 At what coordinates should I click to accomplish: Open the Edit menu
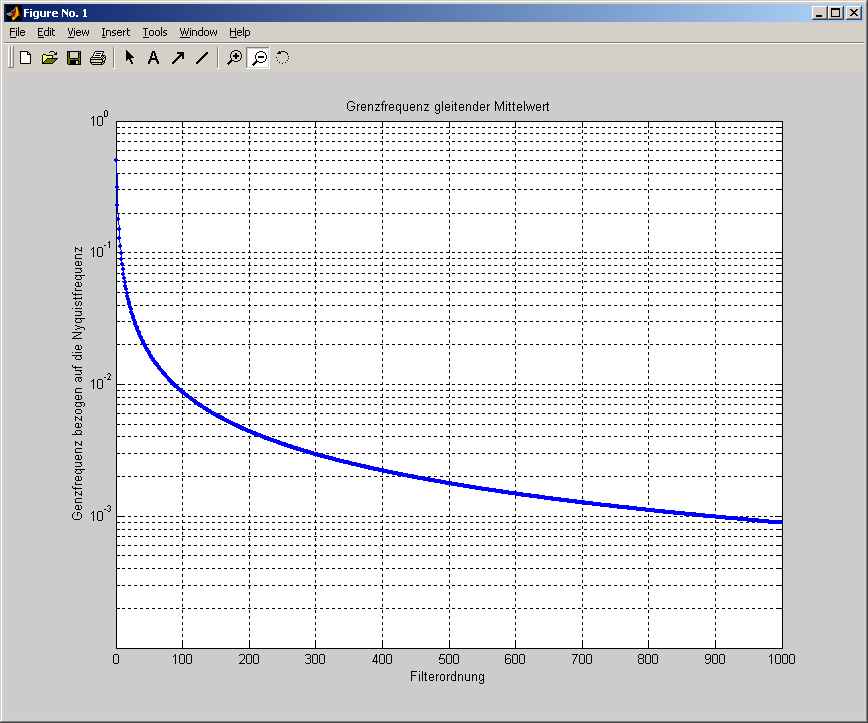pyautogui.click(x=46, y=32)
